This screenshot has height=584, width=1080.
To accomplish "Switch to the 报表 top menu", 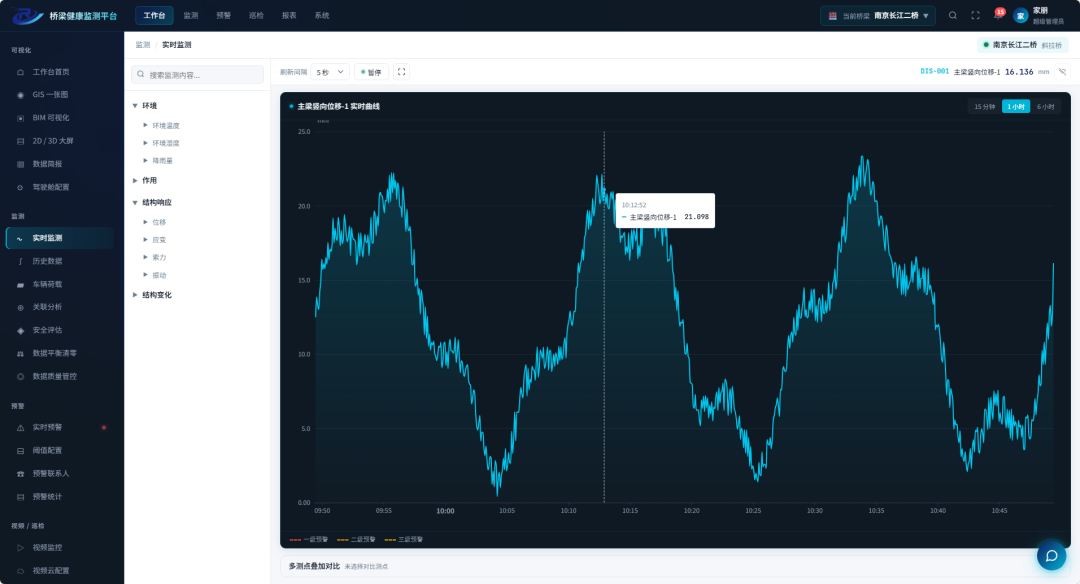I will click(289, 15).
